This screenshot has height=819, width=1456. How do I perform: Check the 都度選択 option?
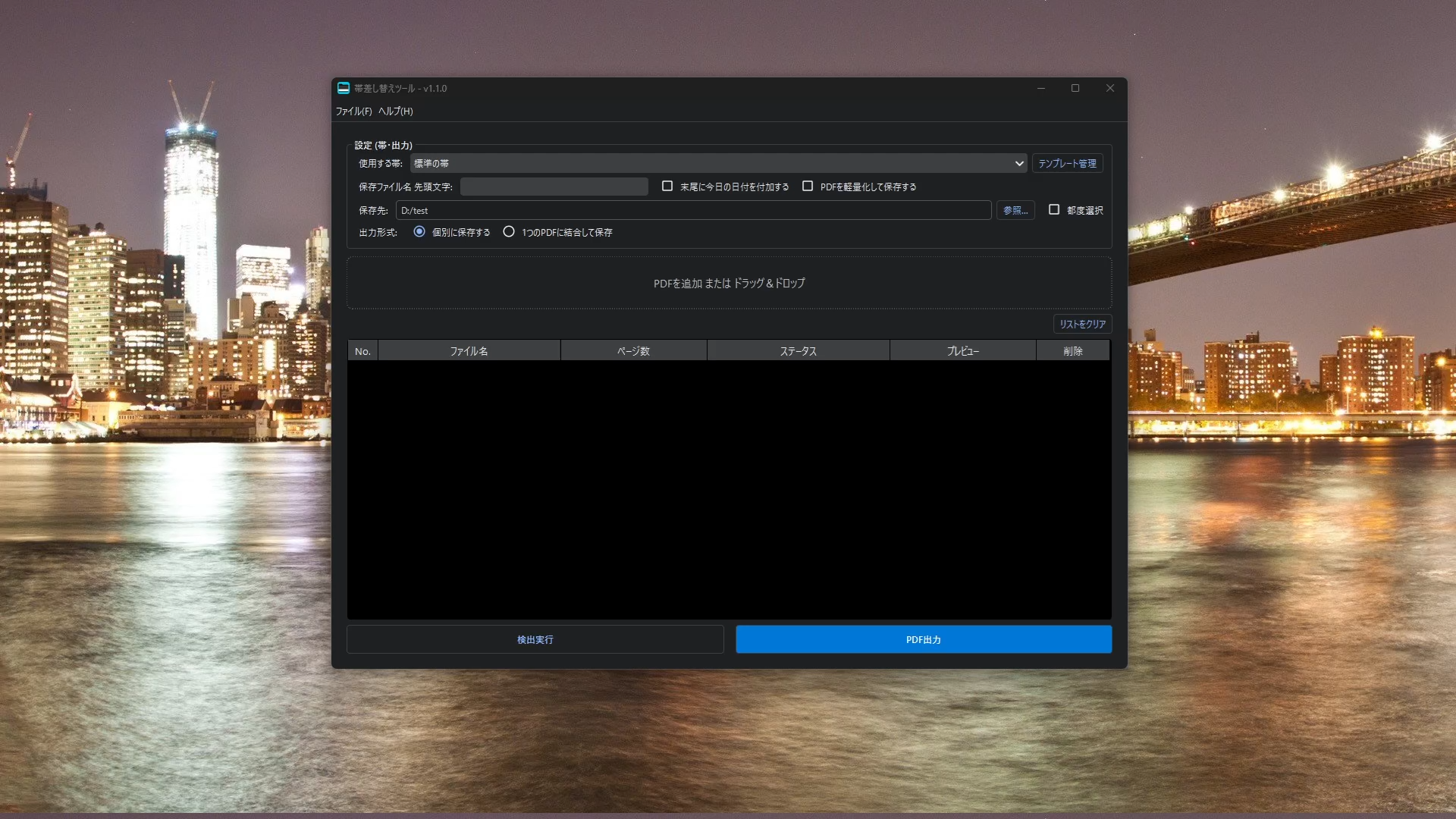click(1054, 210)
